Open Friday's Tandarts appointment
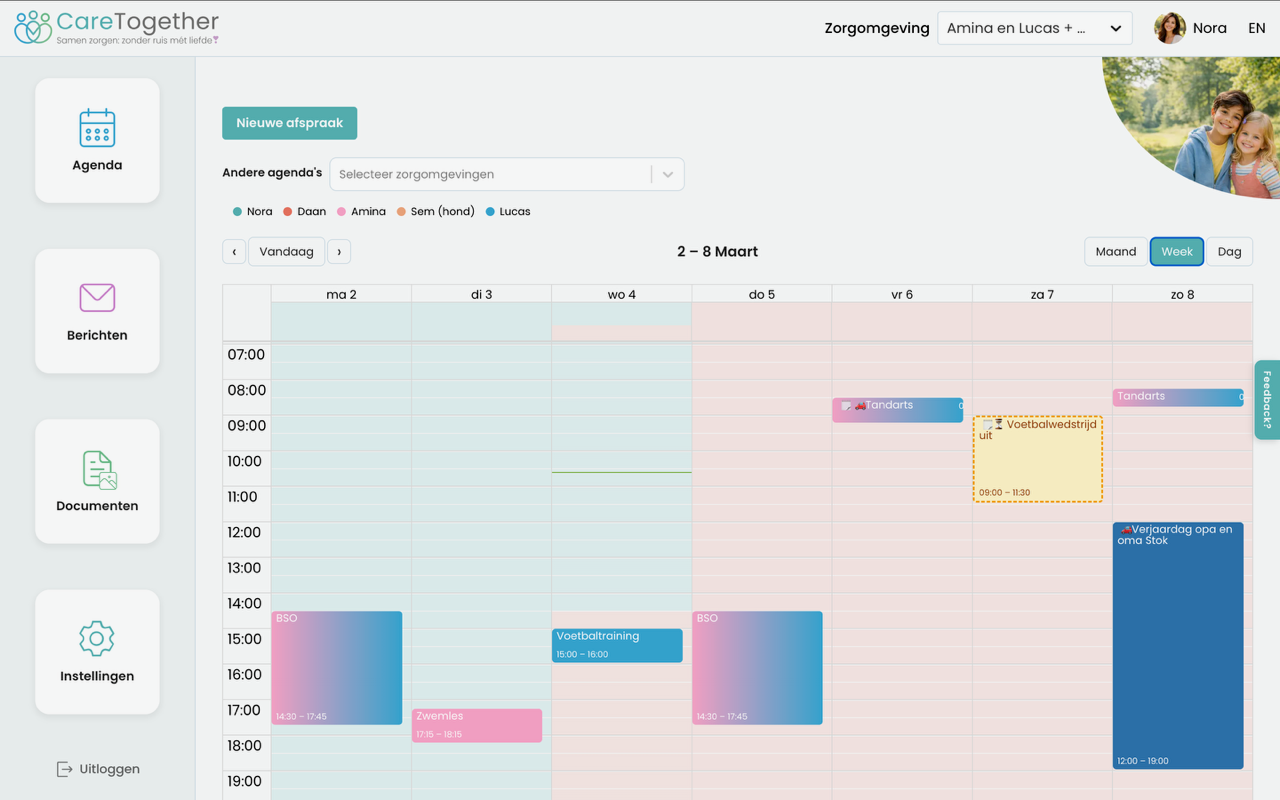The image size is (1280, 800). coord(898,410)
